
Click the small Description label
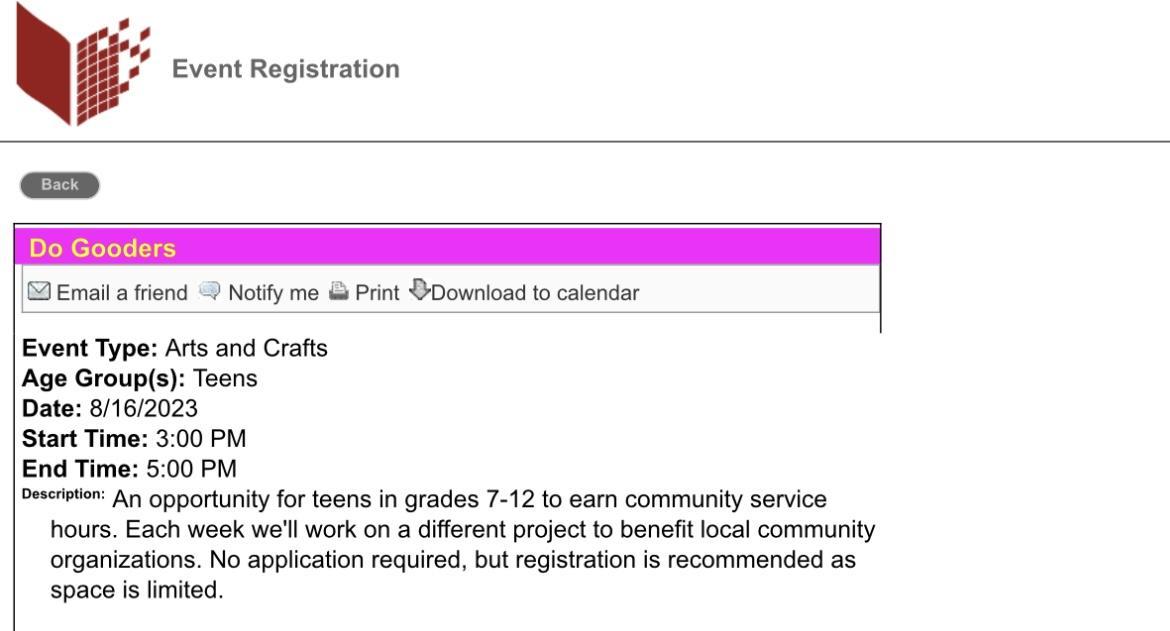[x=63, y=494]
